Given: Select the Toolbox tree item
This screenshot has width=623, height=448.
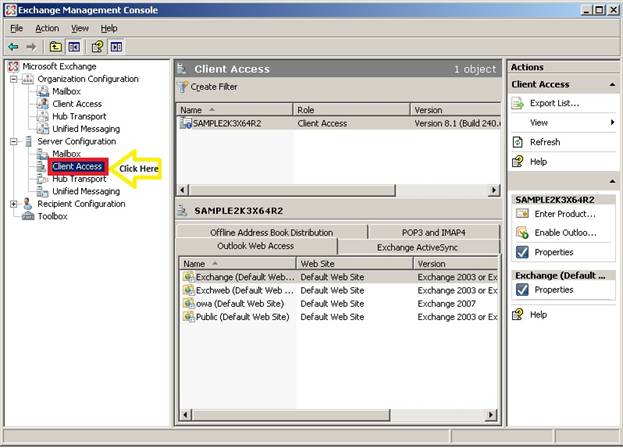Looking at the screenshot, I should pyautogui.click(x=52, y=216).
